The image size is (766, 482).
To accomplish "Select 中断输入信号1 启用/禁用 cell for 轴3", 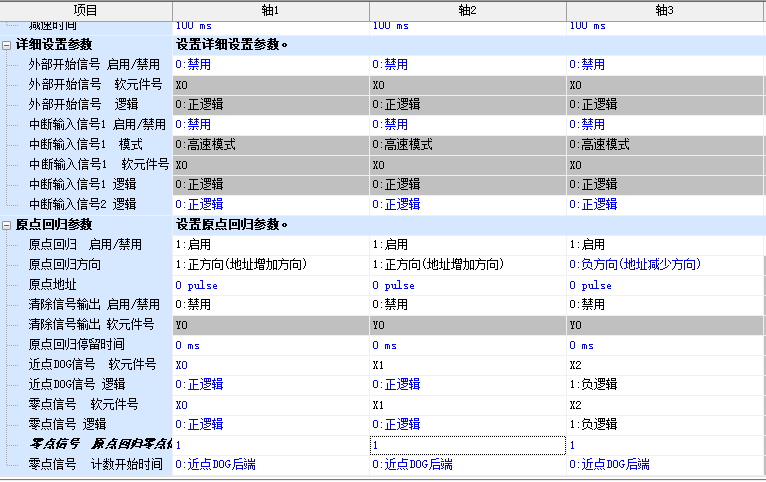I will 664,125.
